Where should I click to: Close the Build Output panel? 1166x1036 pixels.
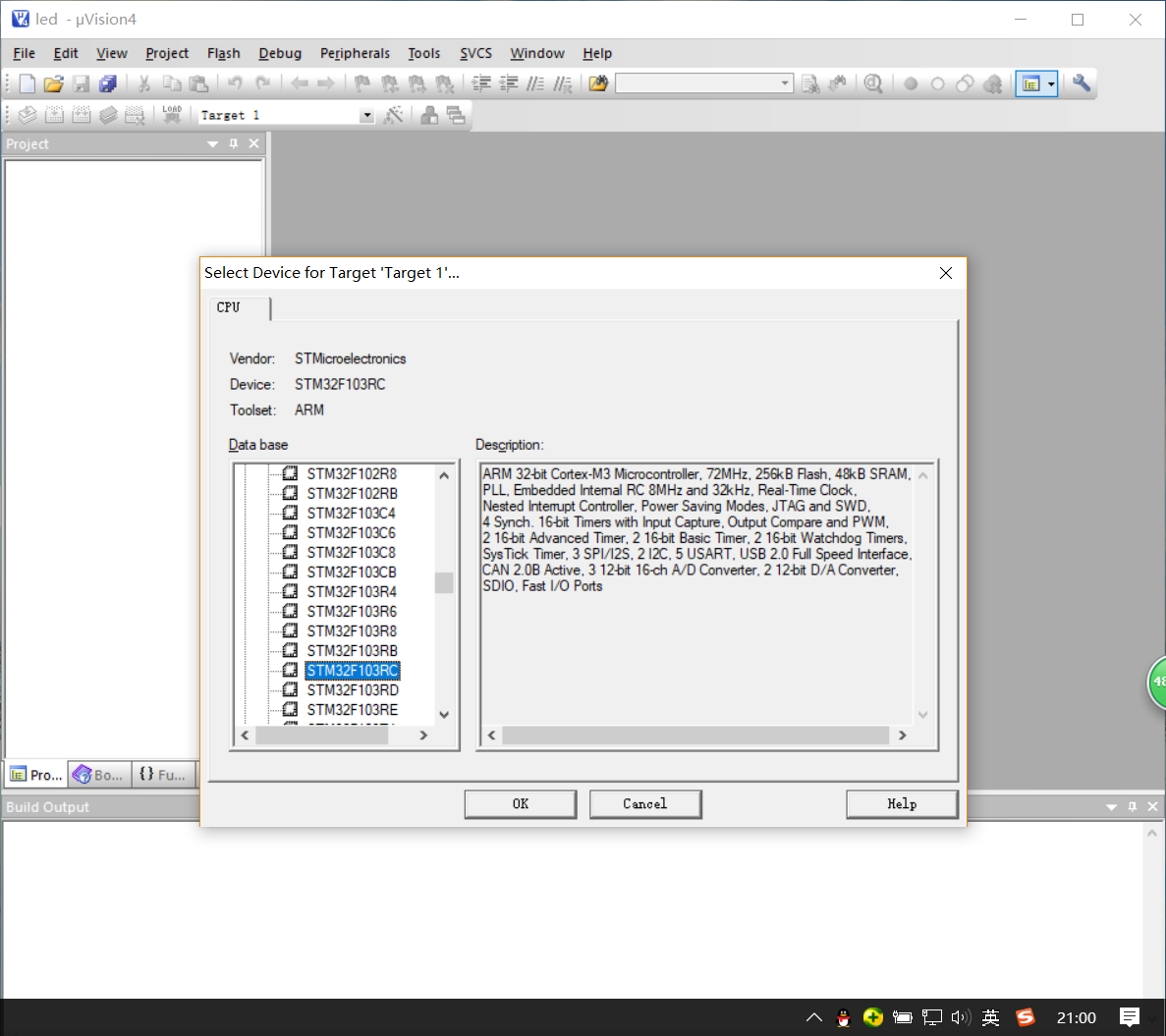click(1152, 806)
